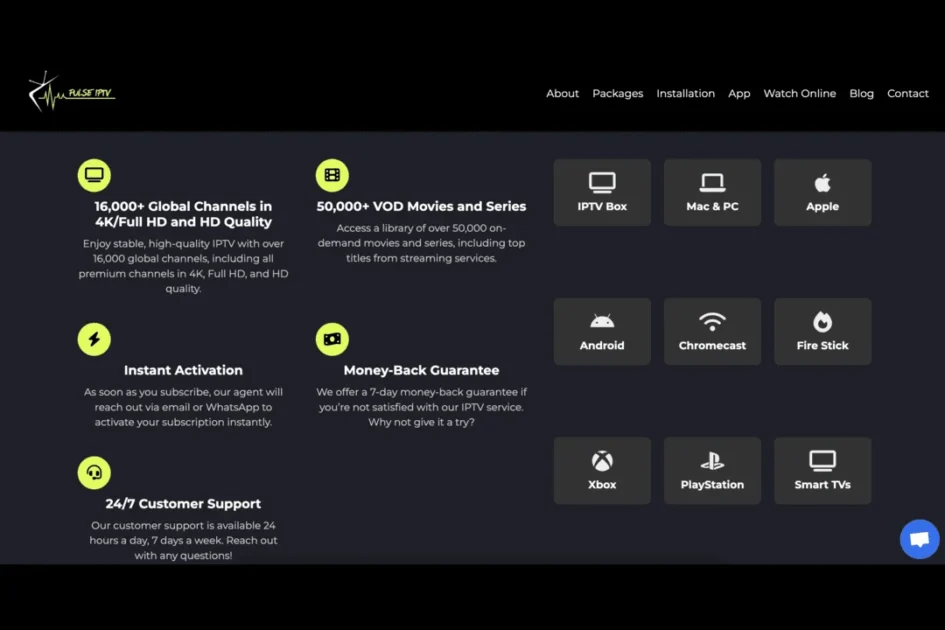
Task: Click the Instant Activation lightning icon
Action: coord(94,339)
